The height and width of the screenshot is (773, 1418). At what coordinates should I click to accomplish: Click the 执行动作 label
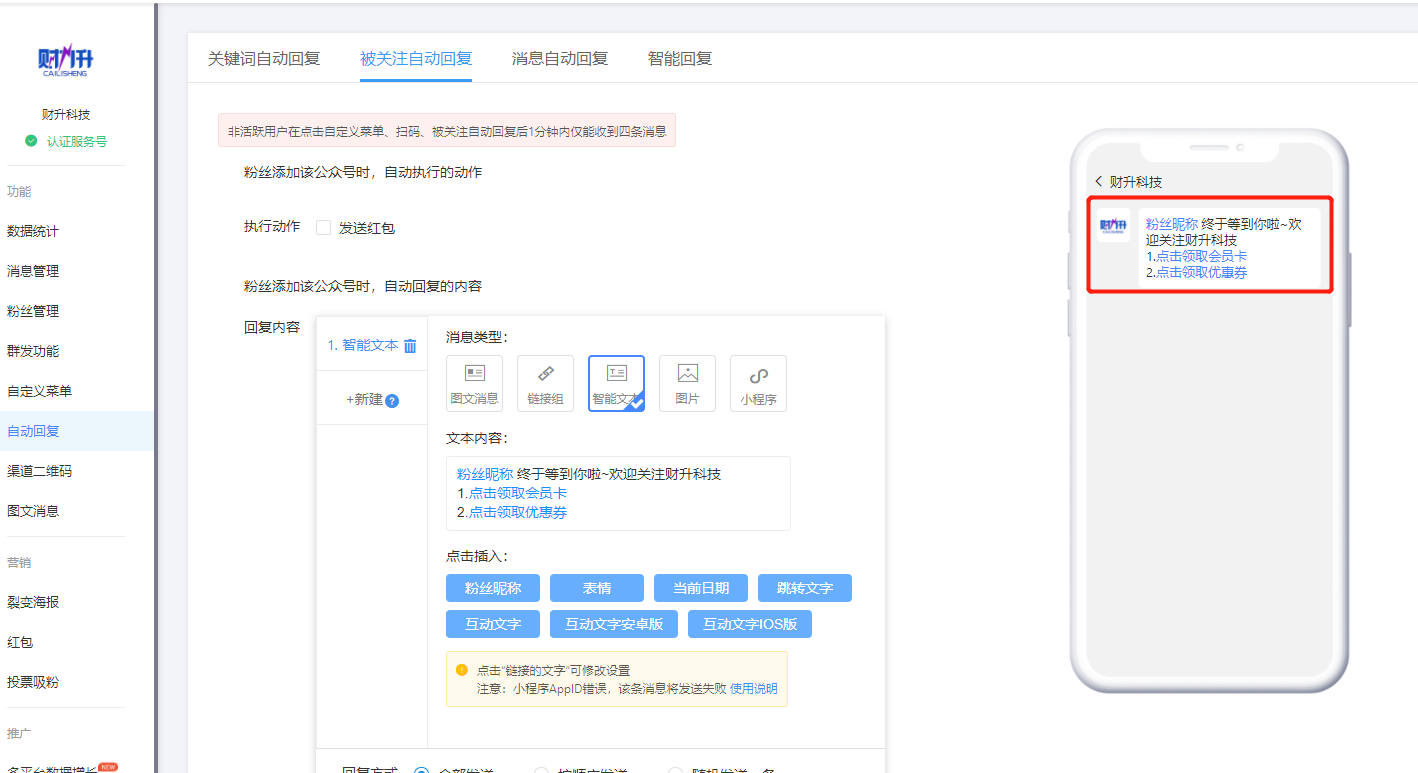[272, 226]
